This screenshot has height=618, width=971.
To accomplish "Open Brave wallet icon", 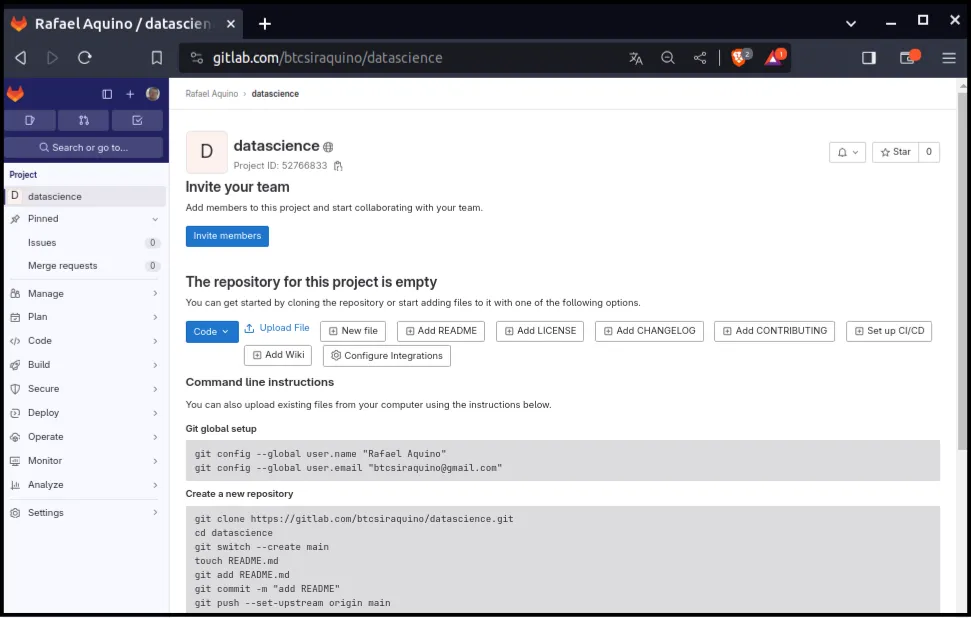I will pos(909,58).
